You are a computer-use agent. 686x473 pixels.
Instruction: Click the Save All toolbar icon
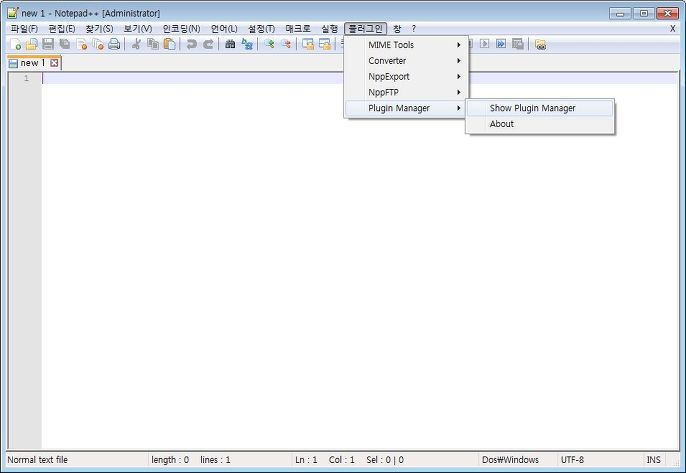coord(65,44)
